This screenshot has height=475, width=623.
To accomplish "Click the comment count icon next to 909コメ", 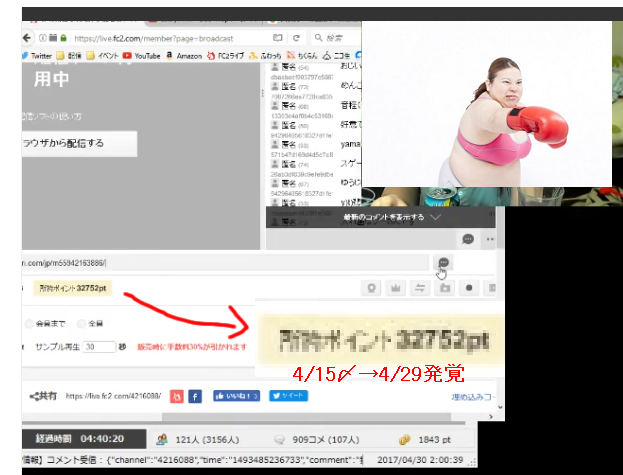I will coord(280,440).
